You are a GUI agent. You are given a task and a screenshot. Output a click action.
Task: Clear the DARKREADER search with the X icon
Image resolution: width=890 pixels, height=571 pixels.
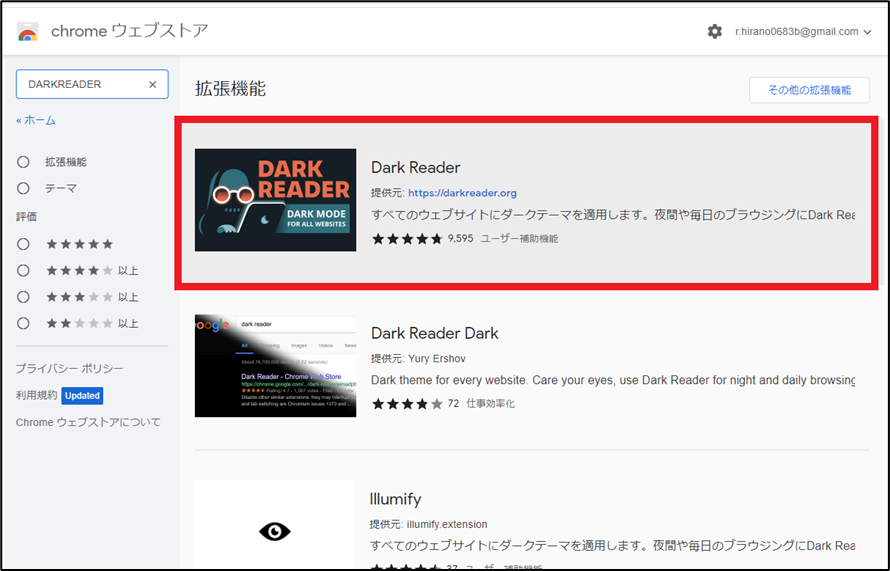pos(153,85)
